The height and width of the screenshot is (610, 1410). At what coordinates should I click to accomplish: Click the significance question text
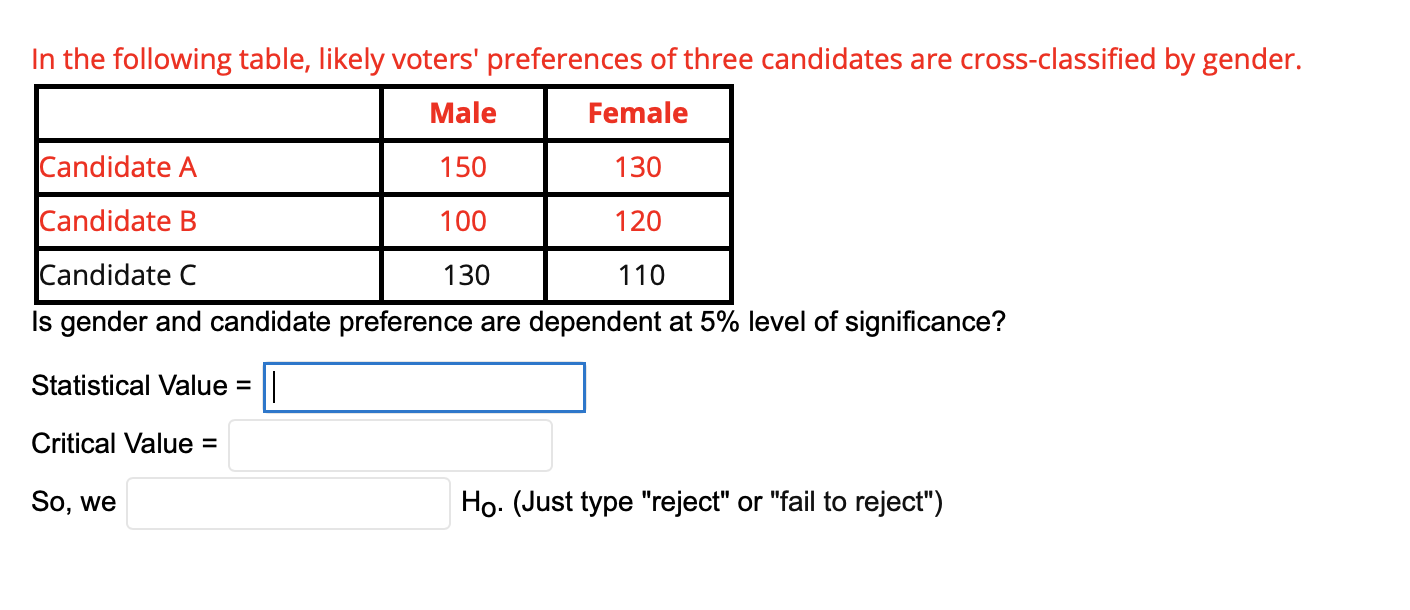(519, 321)
